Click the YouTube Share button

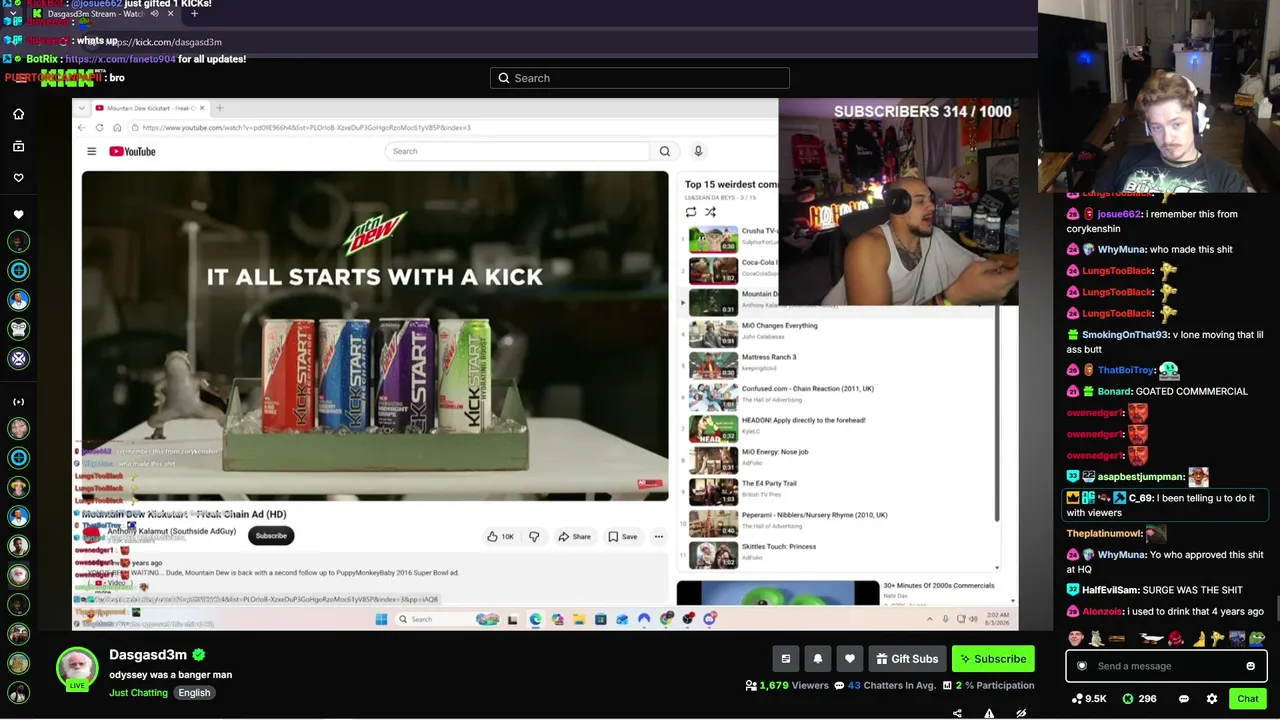click(574, 537)
